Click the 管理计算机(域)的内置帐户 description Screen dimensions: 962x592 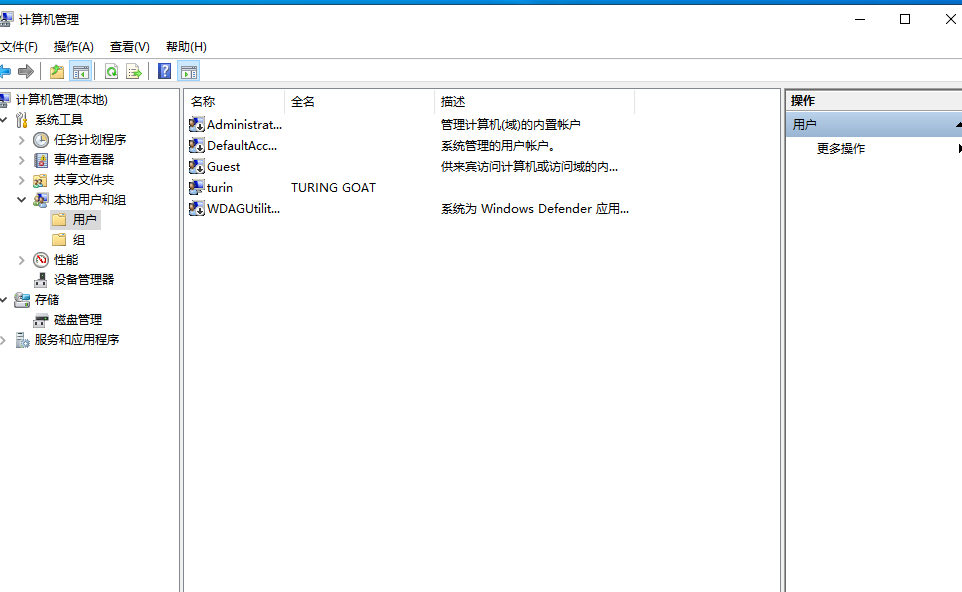click(x=510, y=125)
